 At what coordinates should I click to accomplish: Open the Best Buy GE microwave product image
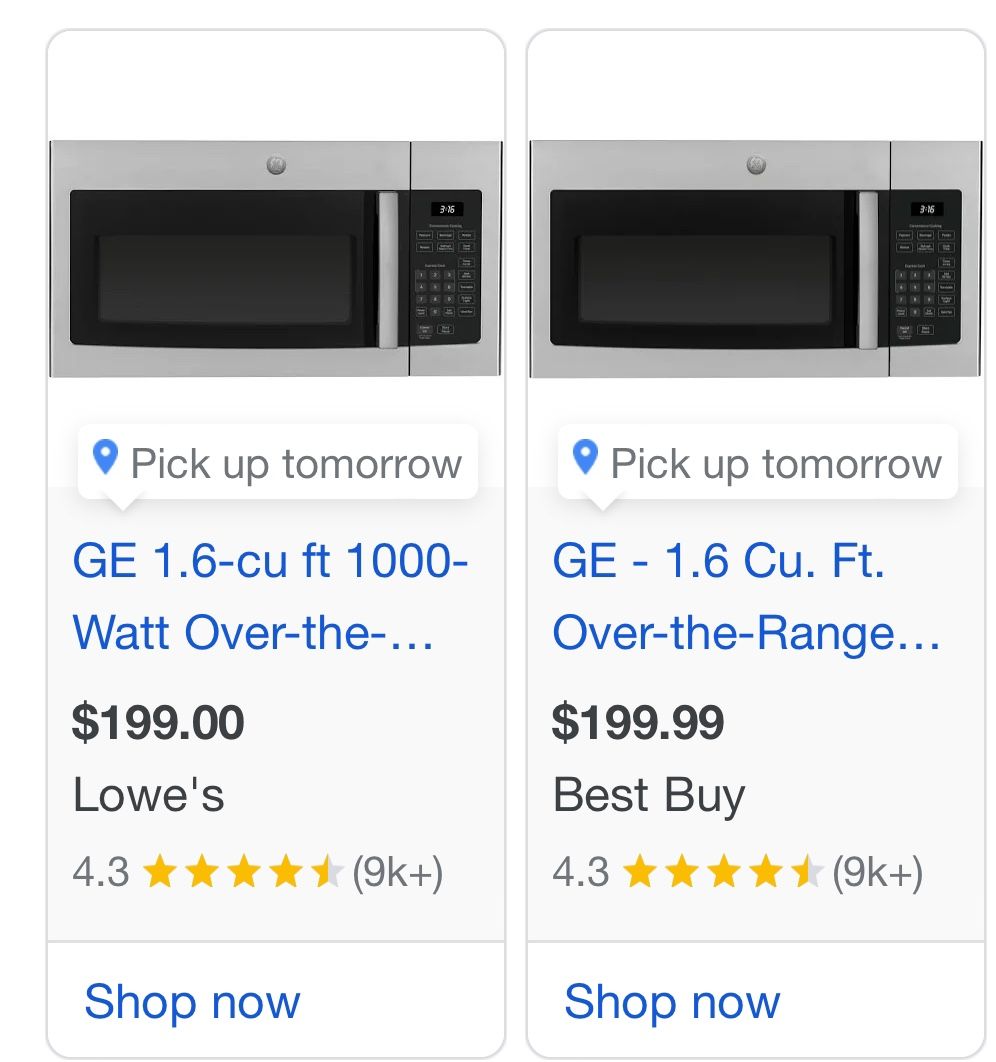pyautogui.click(x=755, y=259)
